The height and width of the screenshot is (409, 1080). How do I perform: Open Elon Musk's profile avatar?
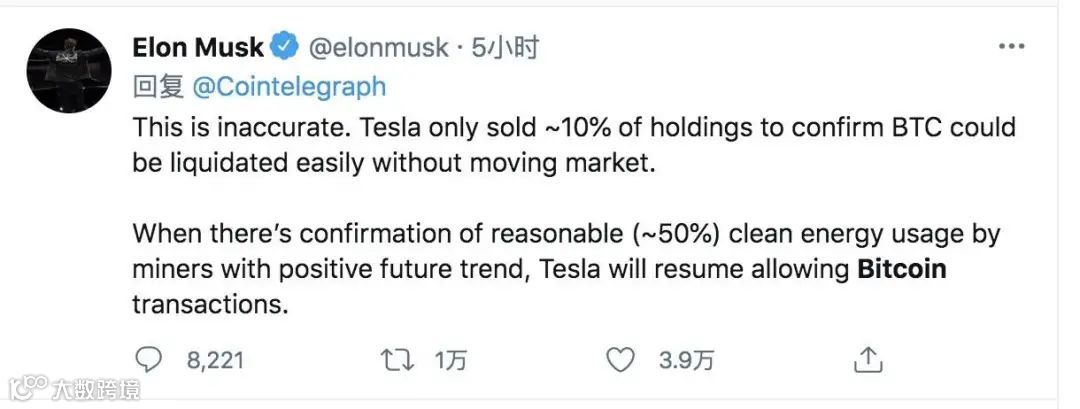tap(69, 71)
